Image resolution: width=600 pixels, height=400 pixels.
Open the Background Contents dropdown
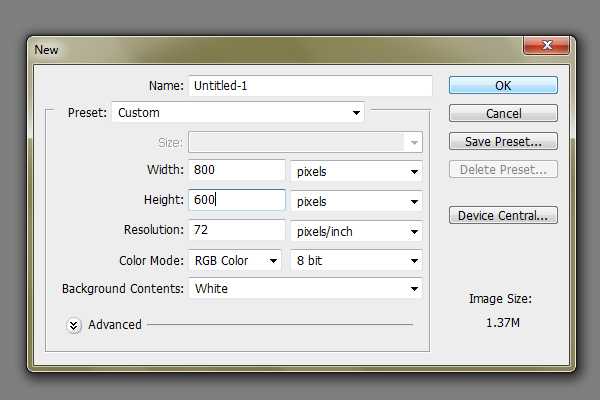(305, 289)
